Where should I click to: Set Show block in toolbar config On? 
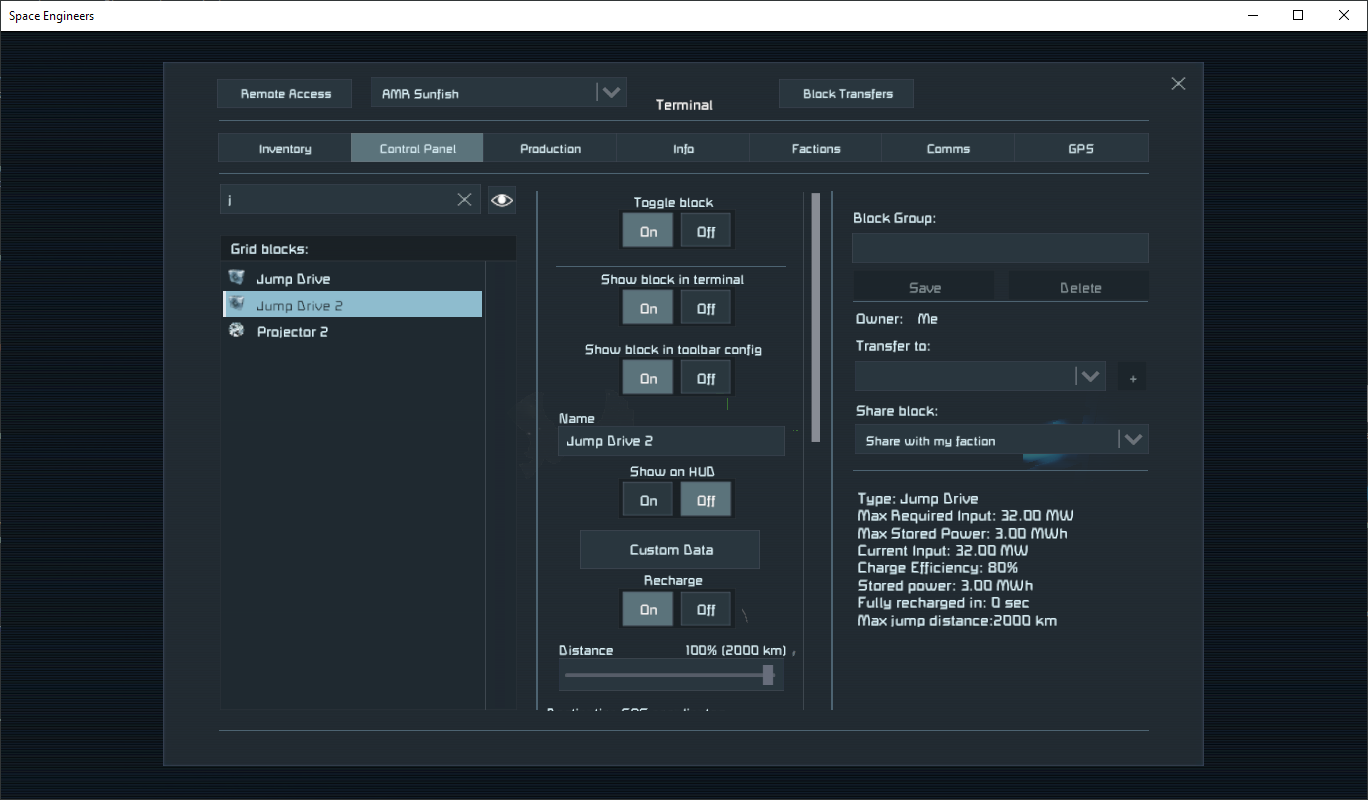[648, 378]
